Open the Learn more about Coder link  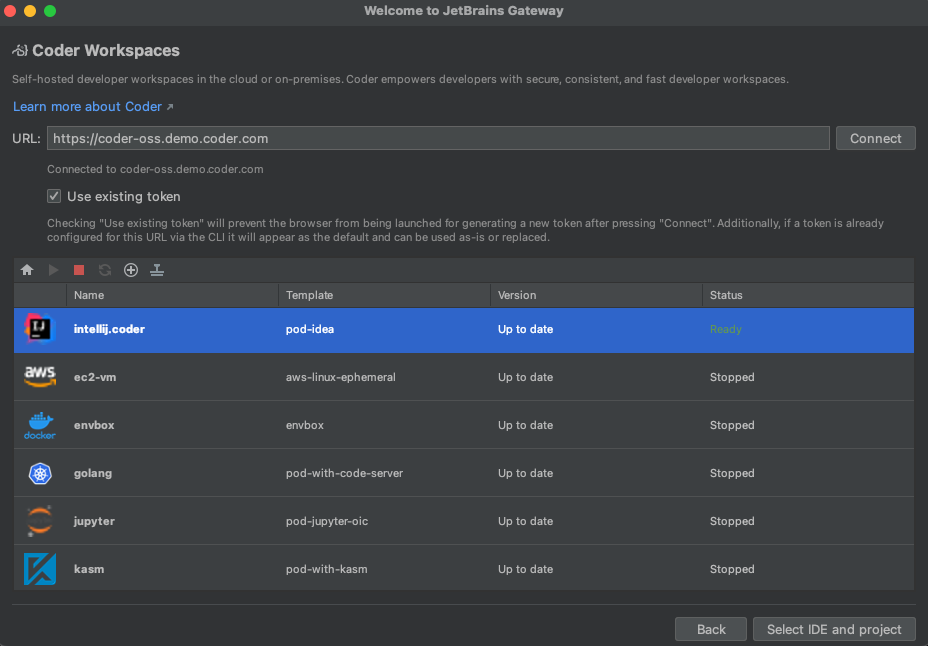87,106
